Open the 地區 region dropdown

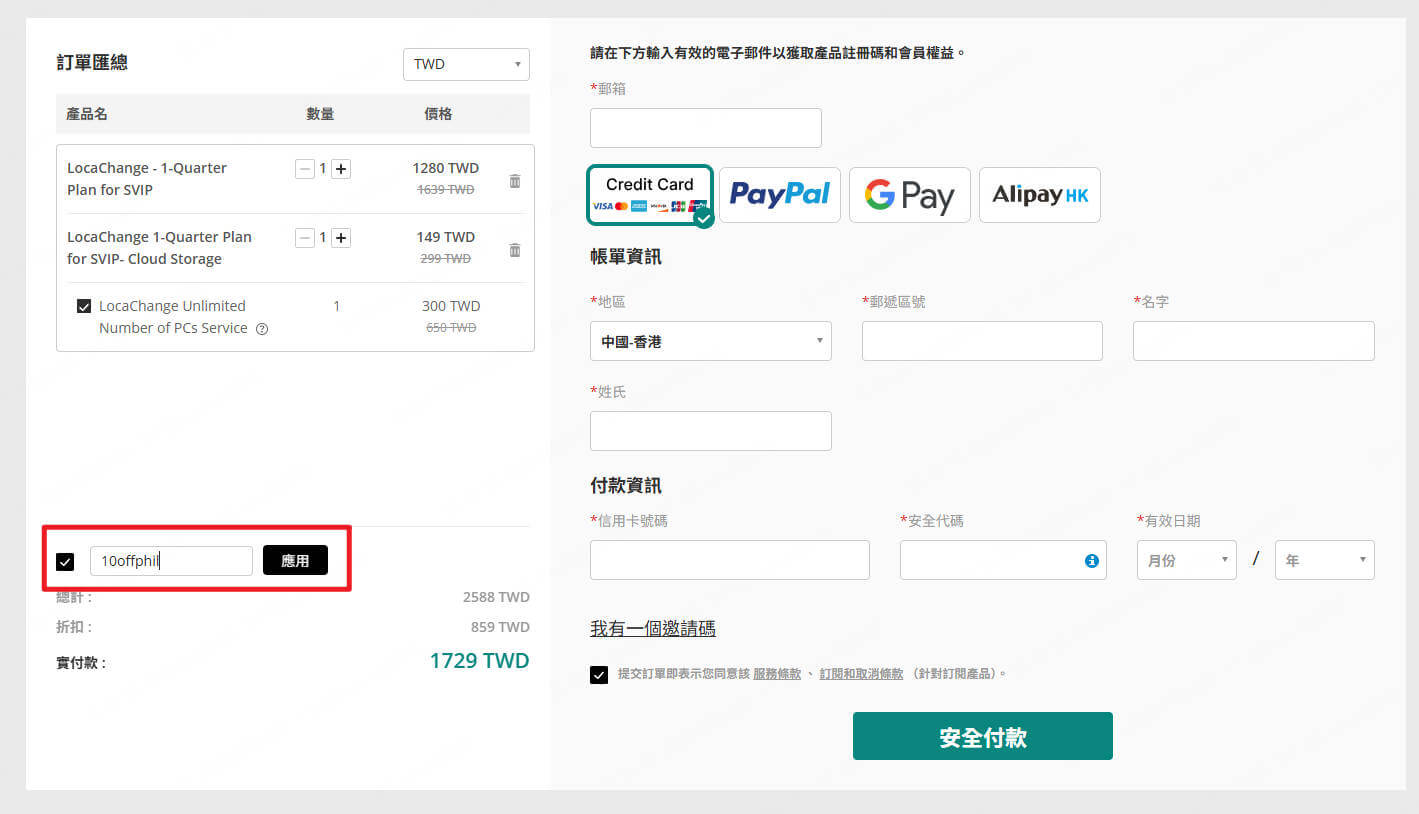(711, 341)
